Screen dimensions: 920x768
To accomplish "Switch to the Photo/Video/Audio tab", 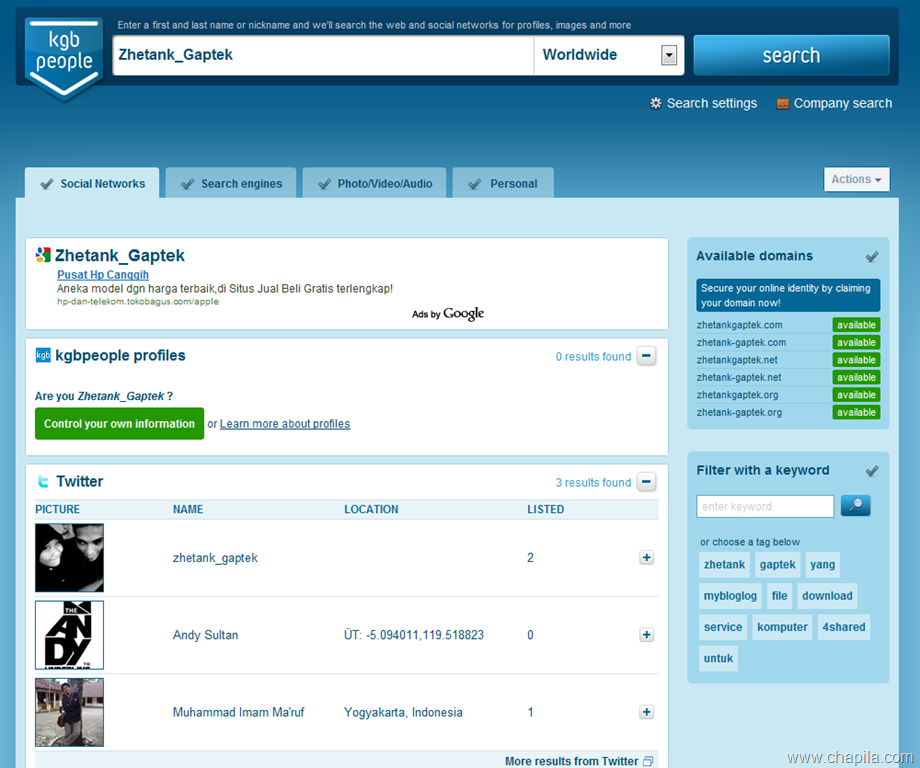I will pos(374,183).
